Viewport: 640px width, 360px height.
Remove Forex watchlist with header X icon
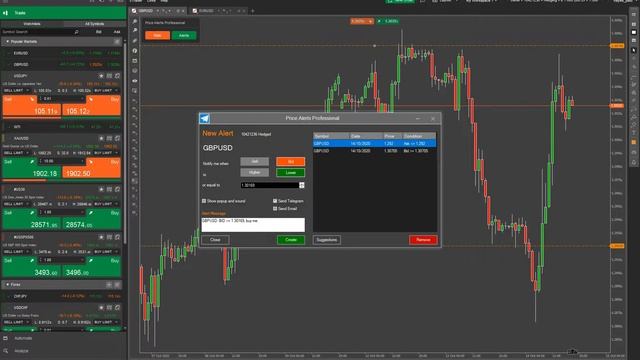117,284
